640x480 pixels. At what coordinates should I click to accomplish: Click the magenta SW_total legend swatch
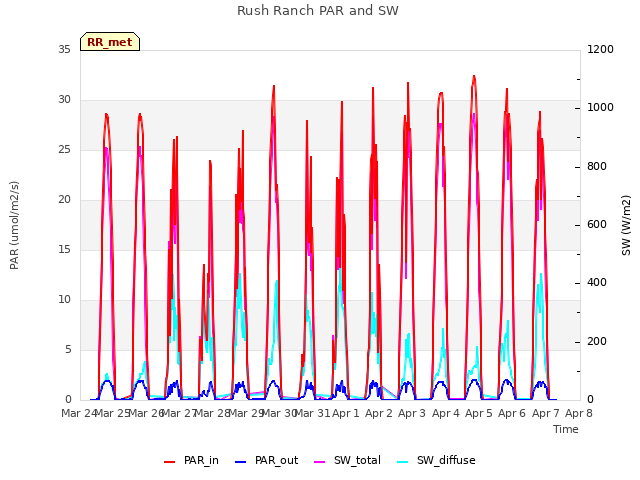[319, 462]
